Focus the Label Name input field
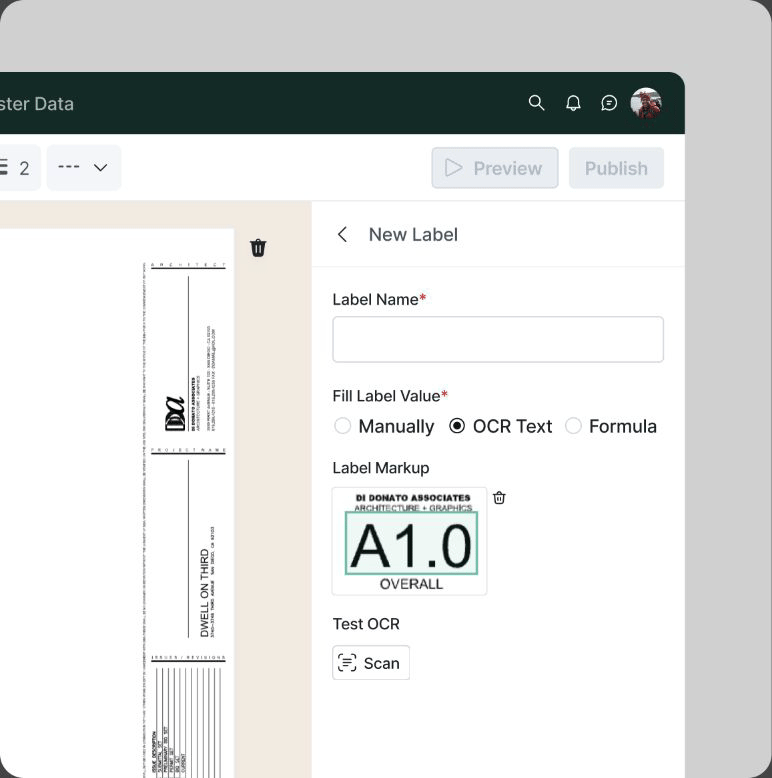Screen dimensions: 772x778 click(498, 339)
